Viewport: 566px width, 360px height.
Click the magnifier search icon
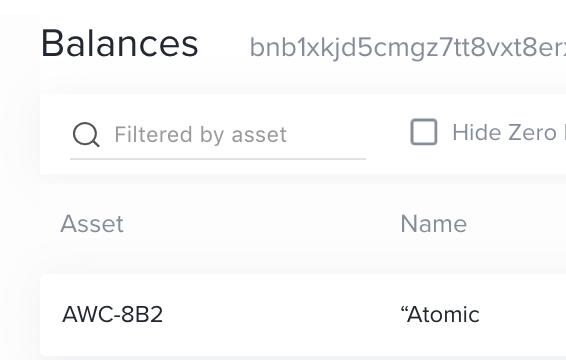[86, 135]
